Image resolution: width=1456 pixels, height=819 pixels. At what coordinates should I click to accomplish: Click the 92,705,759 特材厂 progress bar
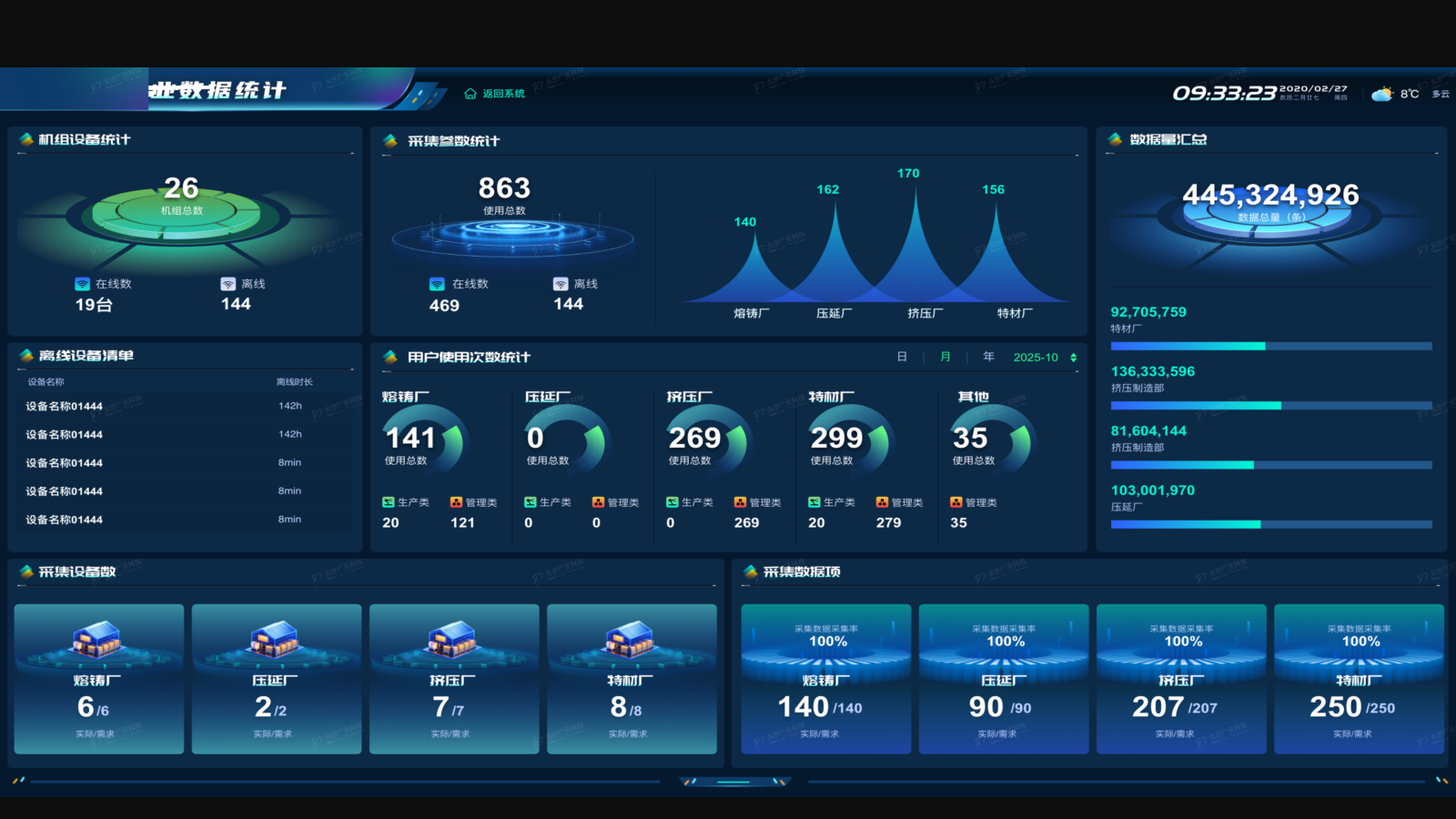[x=1270, y=346]
